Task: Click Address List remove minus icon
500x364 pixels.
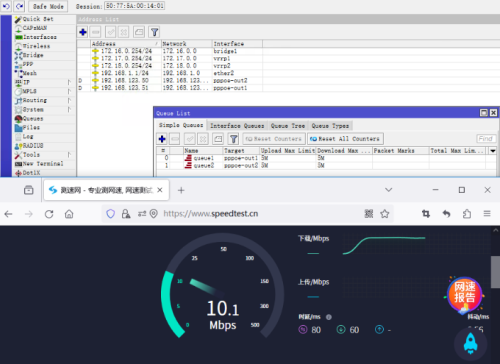Action: point(96,32)
